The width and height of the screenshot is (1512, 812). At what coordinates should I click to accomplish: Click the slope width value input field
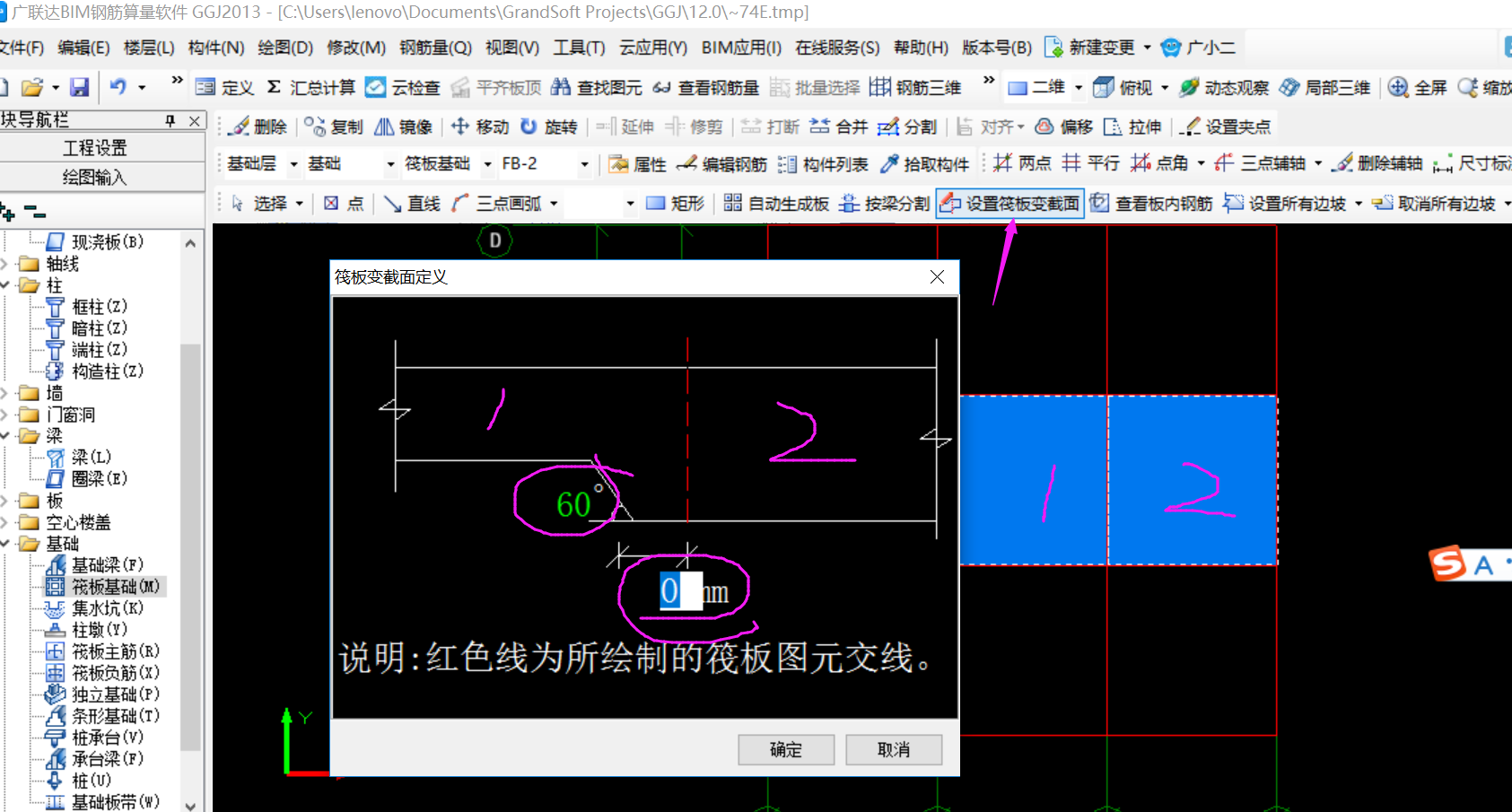tap(680, 591)
